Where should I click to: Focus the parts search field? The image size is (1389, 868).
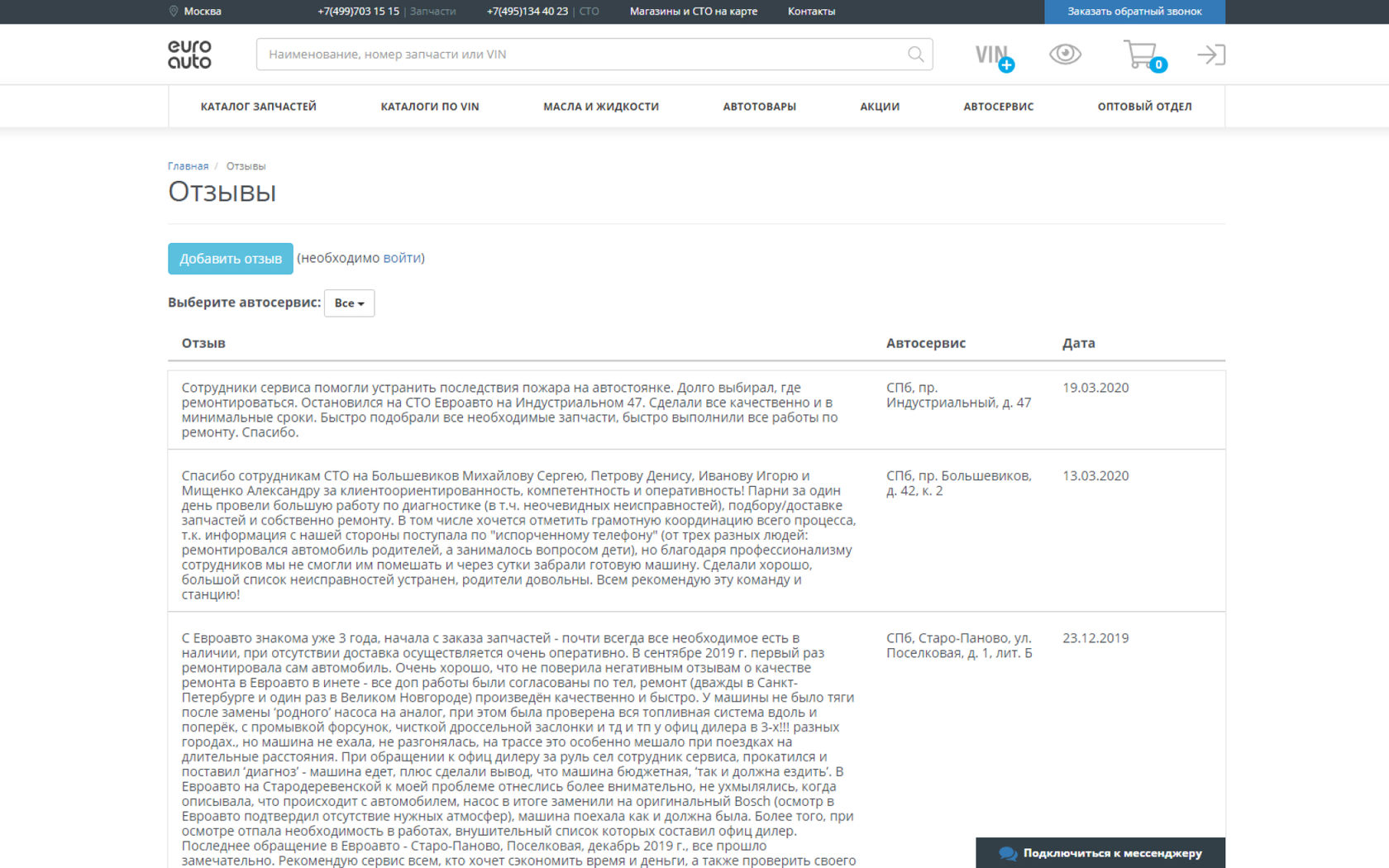[594, 55]
